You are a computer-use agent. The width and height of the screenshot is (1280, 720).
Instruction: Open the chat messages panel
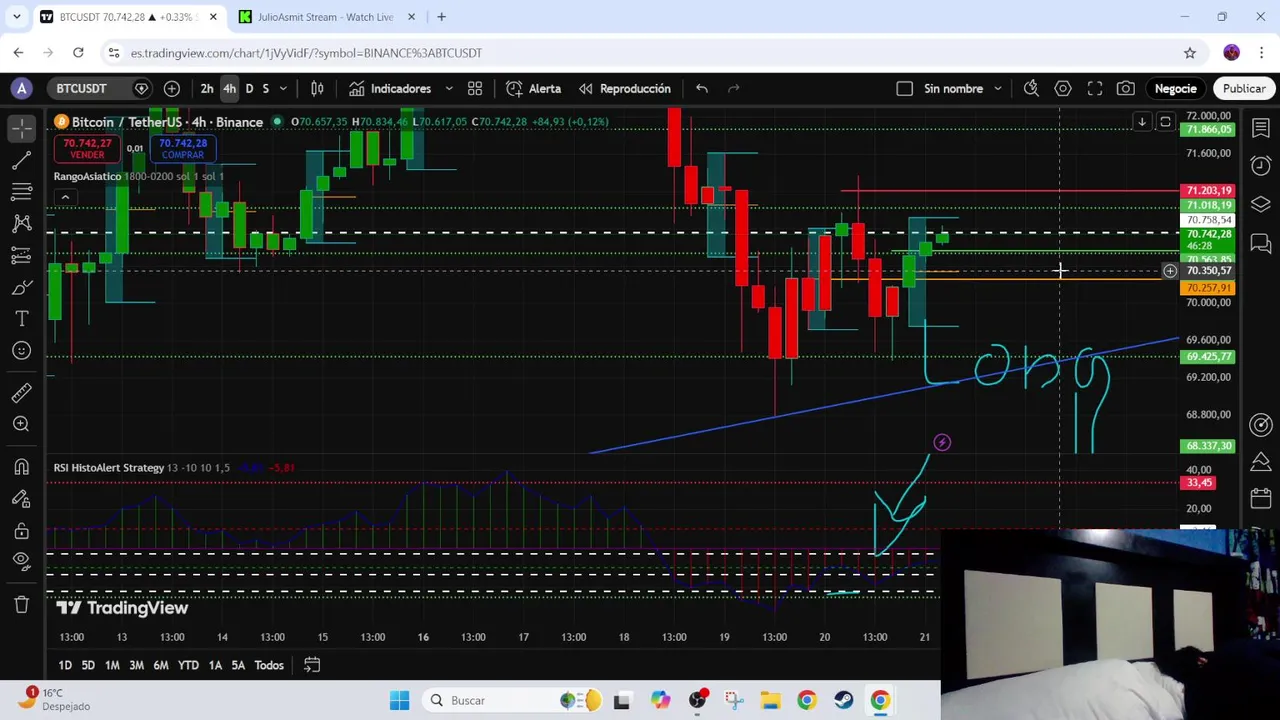1261,242
